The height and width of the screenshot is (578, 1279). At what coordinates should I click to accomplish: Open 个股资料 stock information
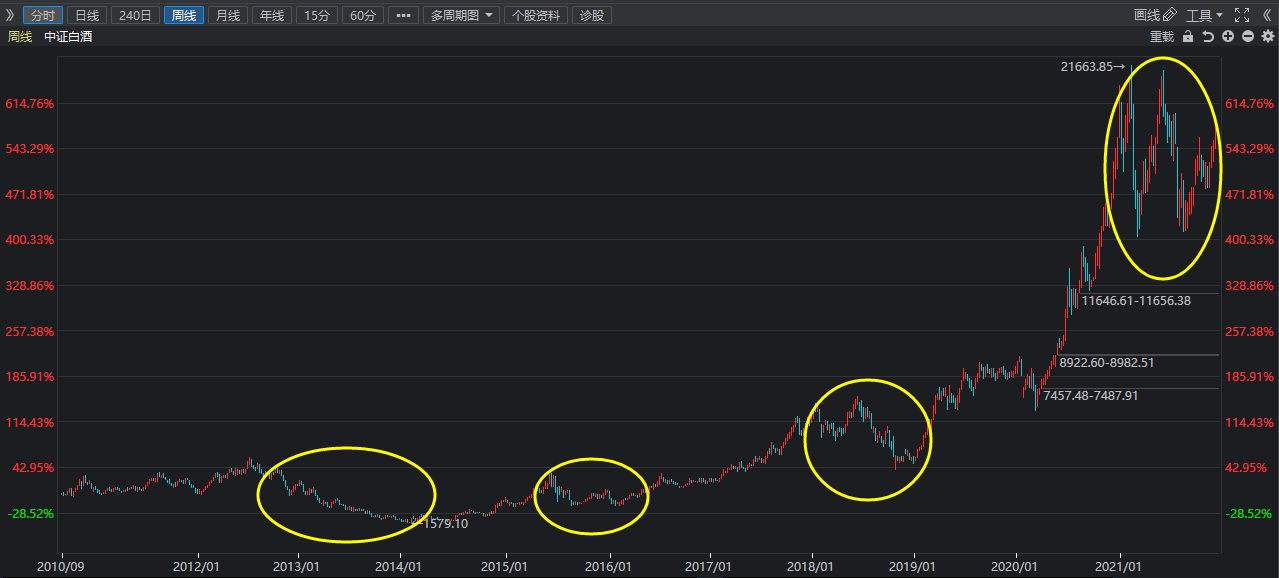(x=536, y=15)
